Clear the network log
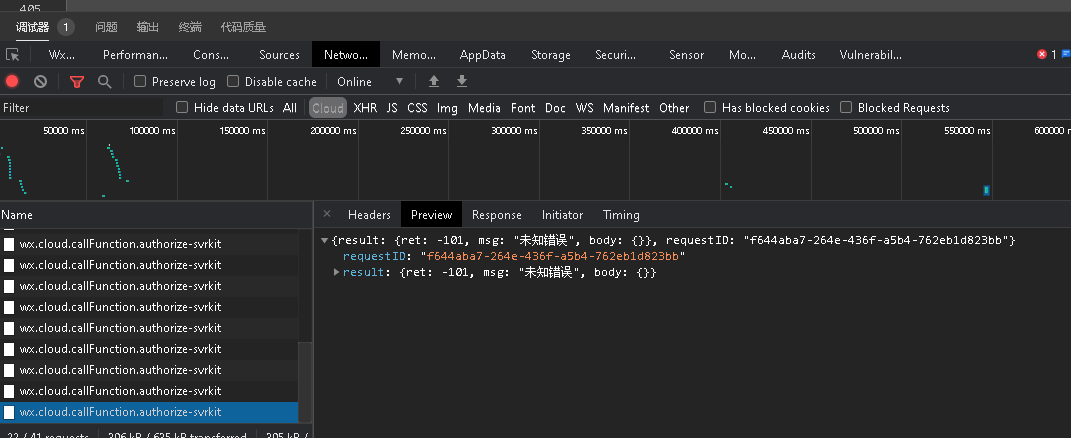The height and width of the screenshot is (438, 1071). coord(40,82)
